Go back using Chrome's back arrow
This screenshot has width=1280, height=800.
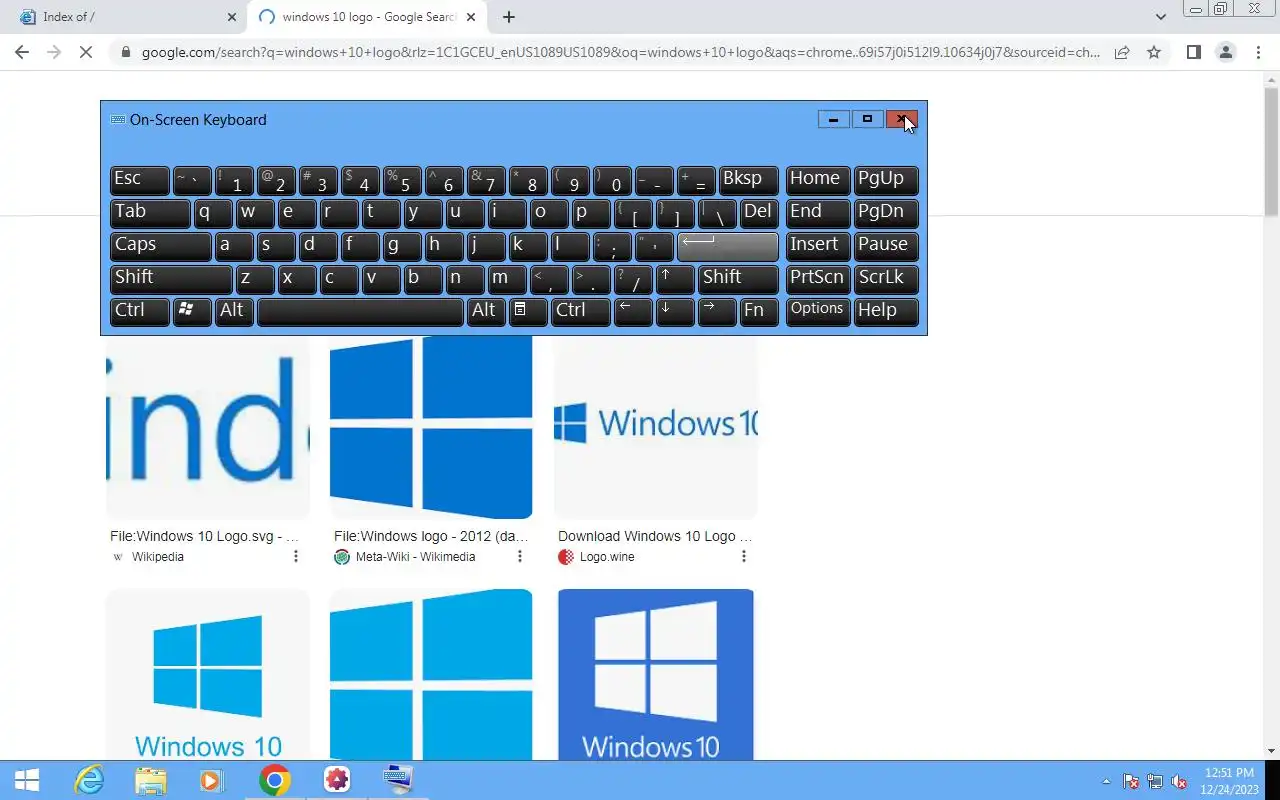coord(22,52)
